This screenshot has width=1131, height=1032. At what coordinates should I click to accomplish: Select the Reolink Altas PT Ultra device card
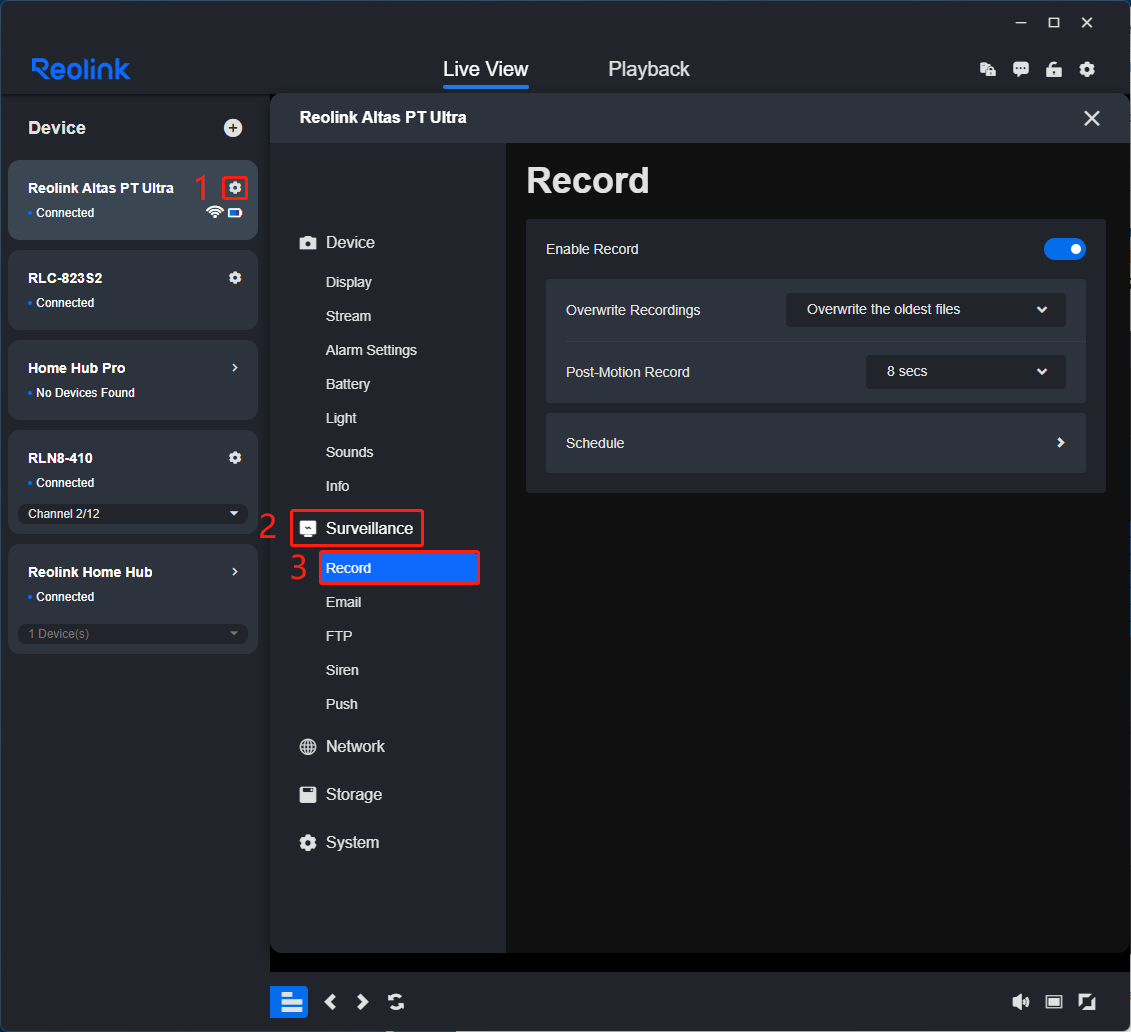click(x=133, y=200)
